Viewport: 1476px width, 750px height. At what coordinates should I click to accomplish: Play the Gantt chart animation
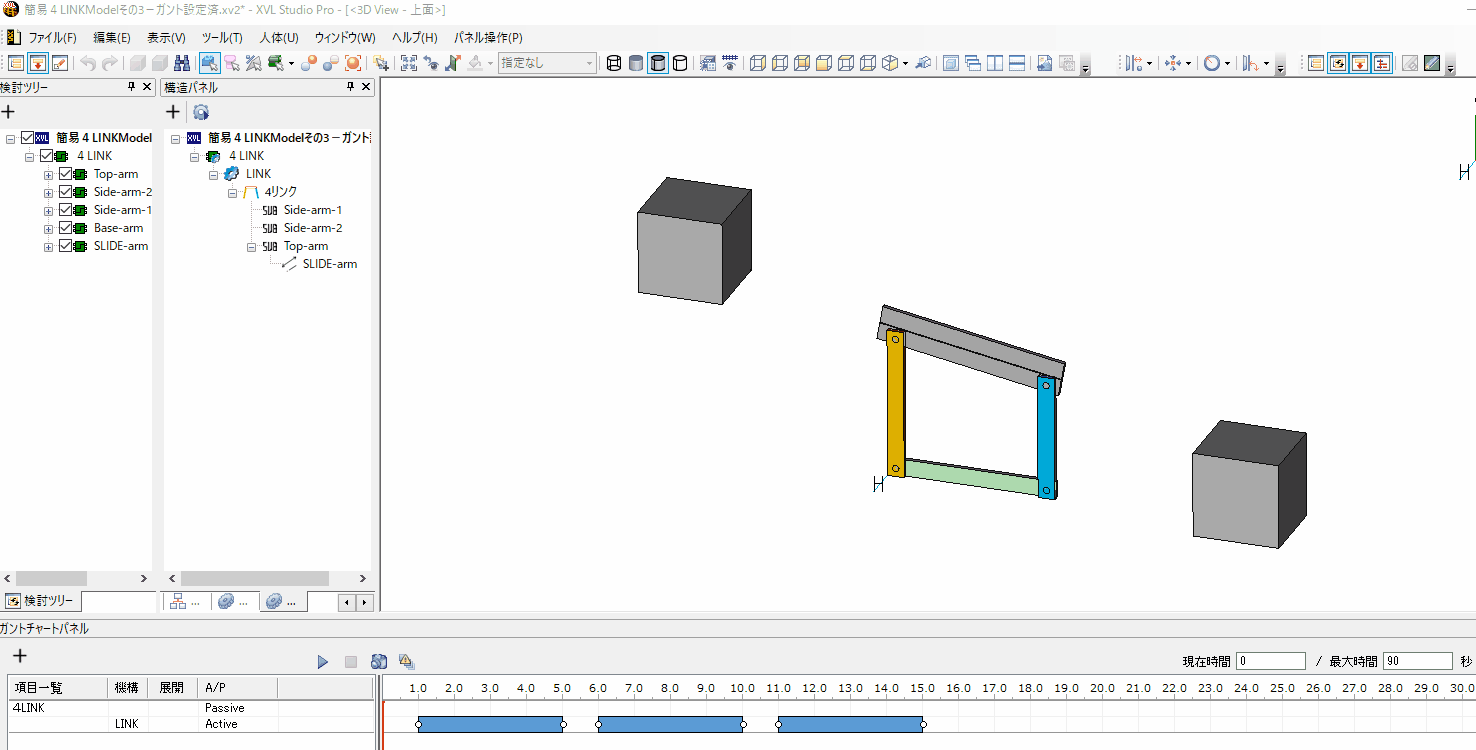coord(322,662)
